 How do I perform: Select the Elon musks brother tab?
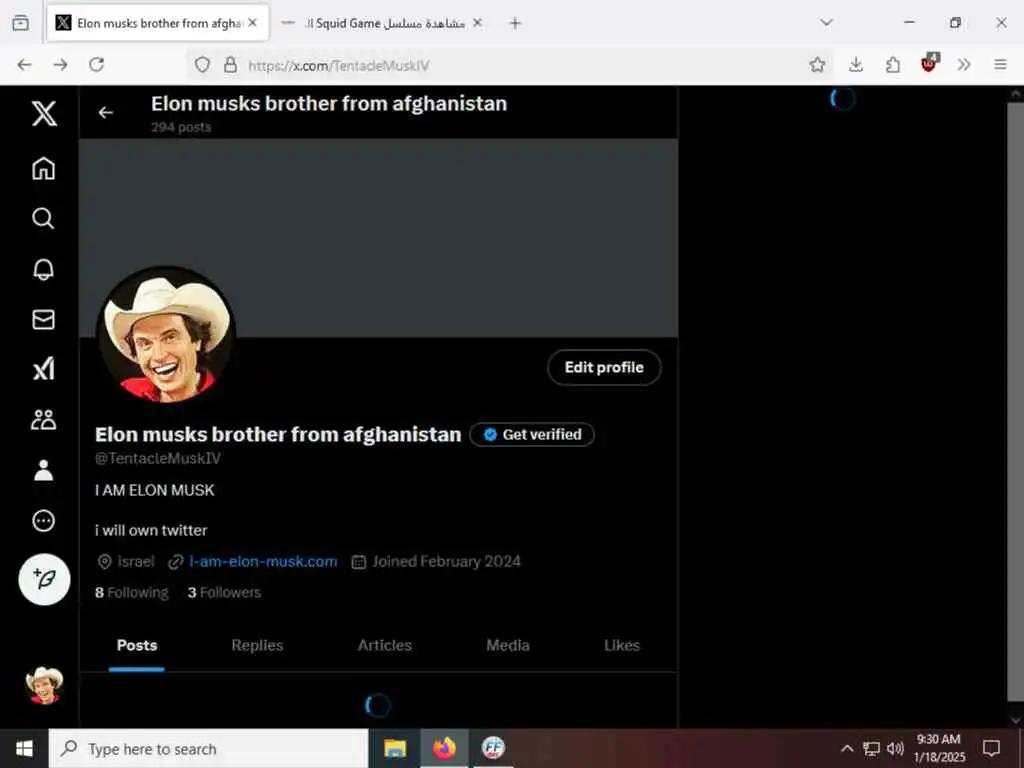[x=158, y=23]
